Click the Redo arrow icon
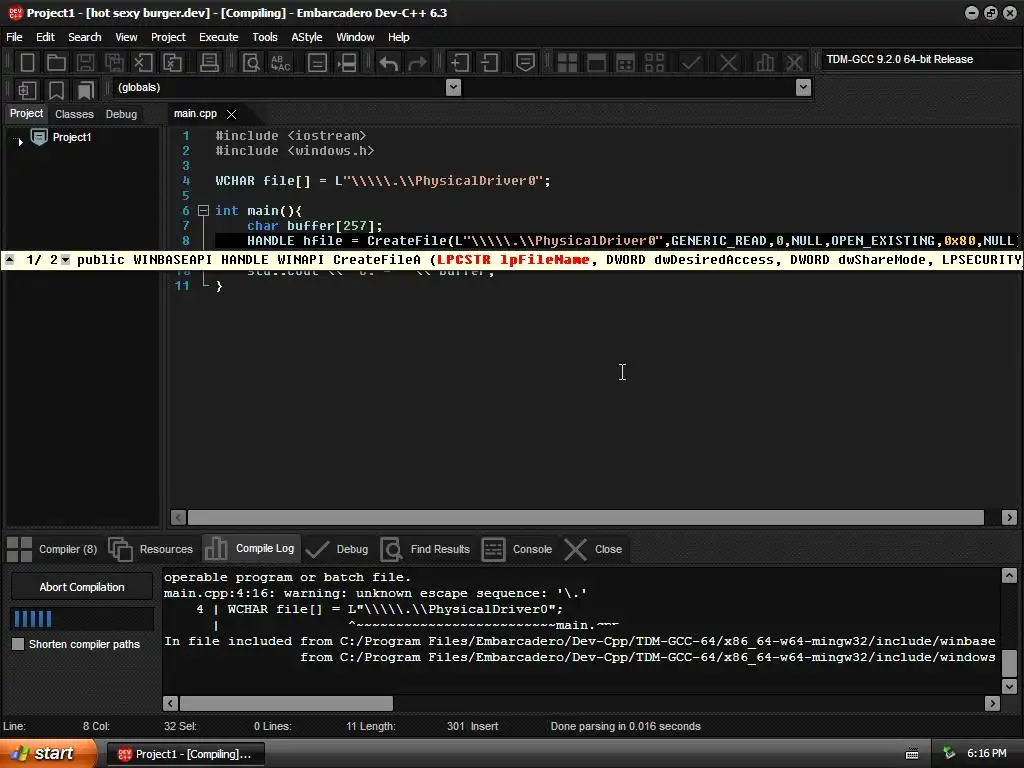Screen dimensions: 1024x768 click(x=417, y=63)
